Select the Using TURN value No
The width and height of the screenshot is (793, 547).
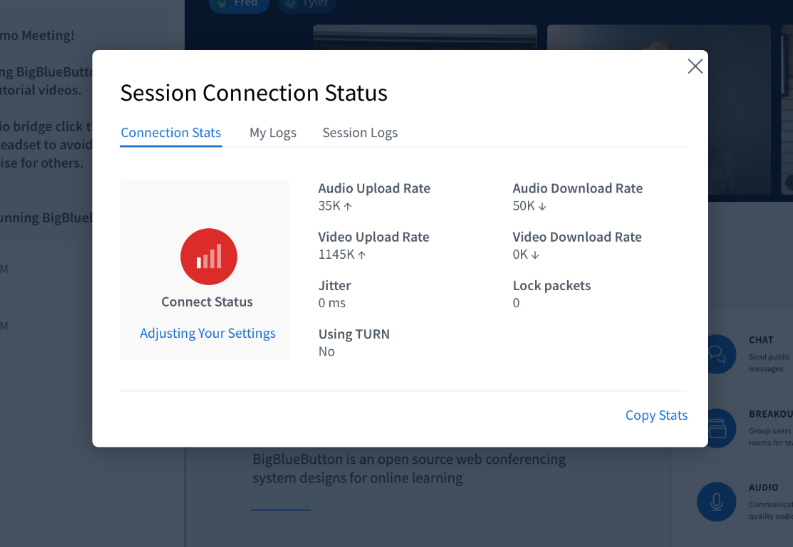(x=326, y=351)
